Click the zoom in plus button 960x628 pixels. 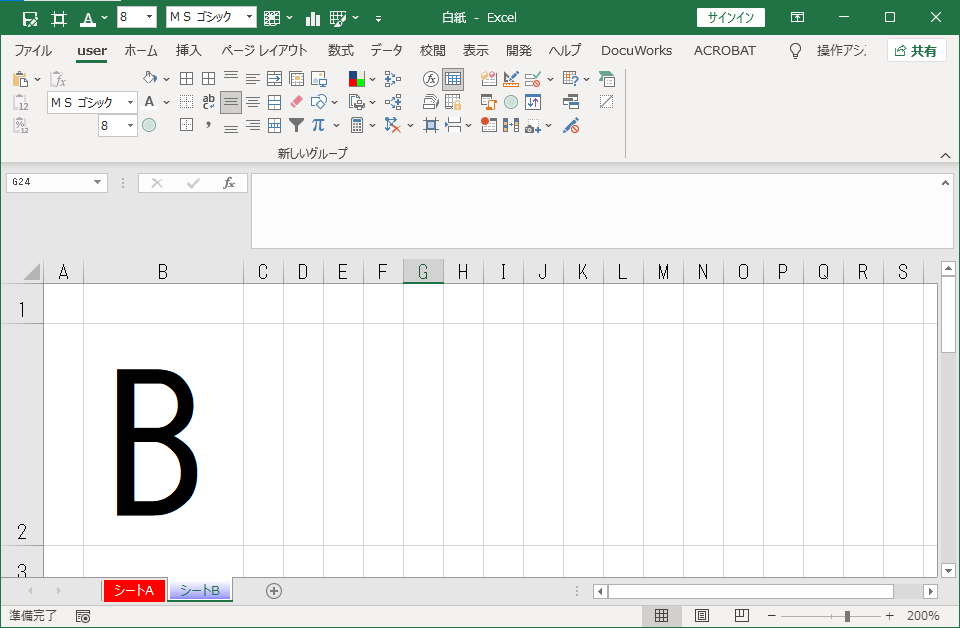pyautogui.click(x=889, y=616)
